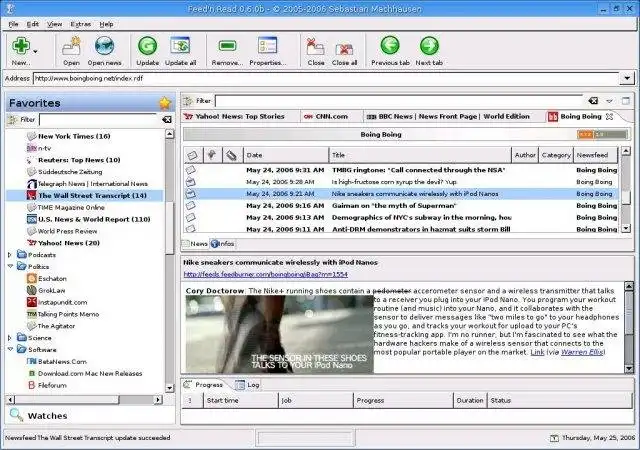
Task: Click the Update all toolbar icon
Action: (180, 46)
